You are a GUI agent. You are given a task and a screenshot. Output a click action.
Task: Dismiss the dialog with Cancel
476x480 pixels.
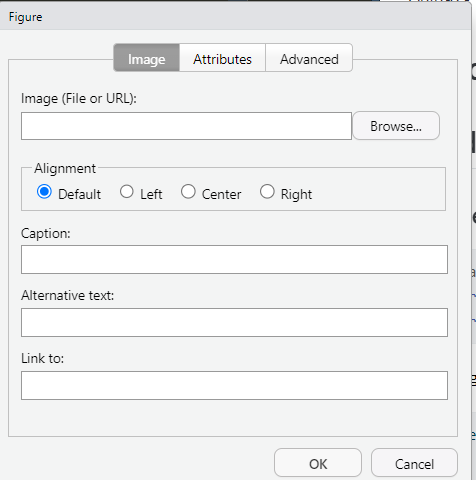[414, 463]
